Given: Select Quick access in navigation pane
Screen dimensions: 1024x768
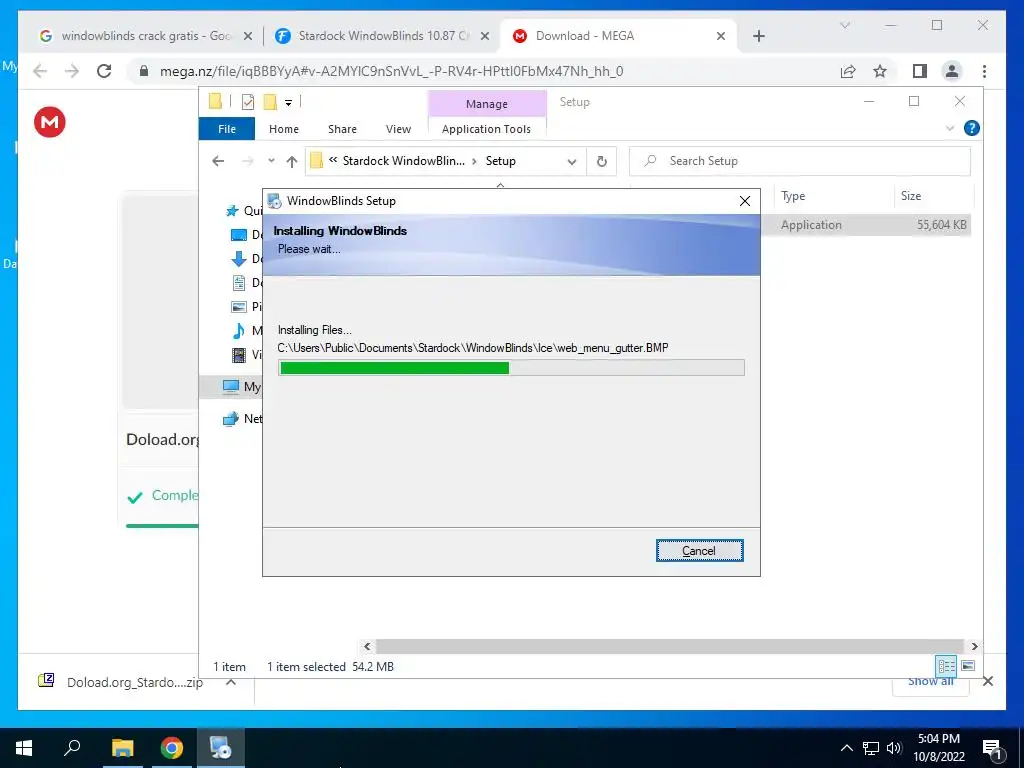Looking at the screenshot, I should (243, 210).
